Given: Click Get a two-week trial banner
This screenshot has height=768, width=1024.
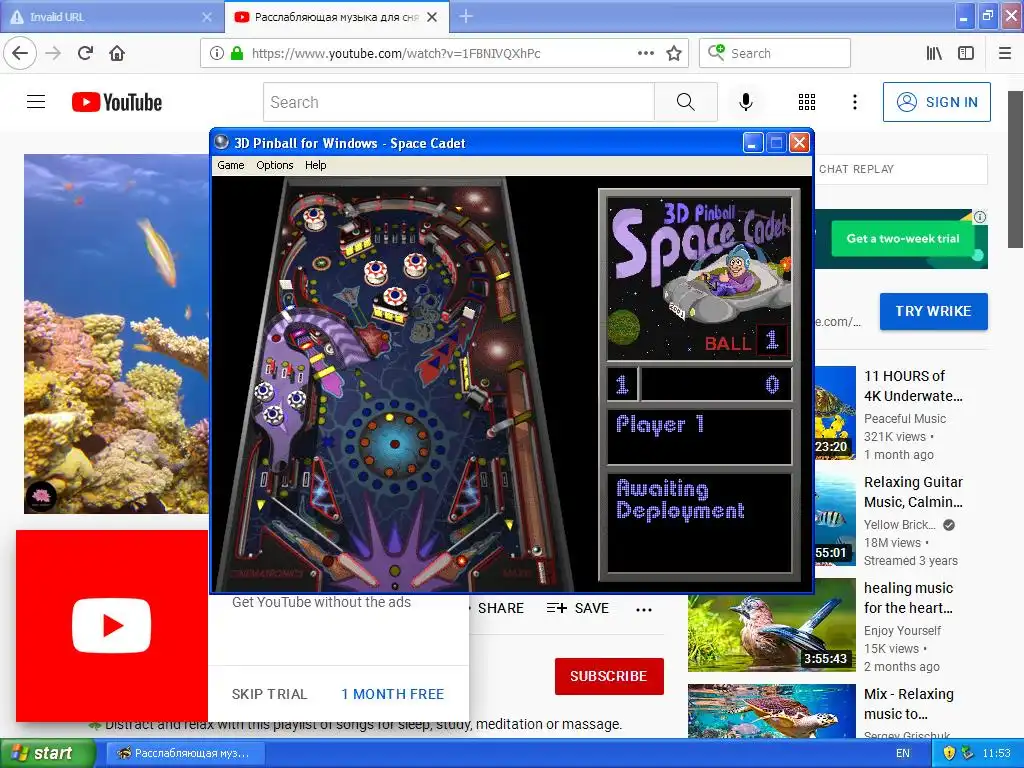Looking at the screenshot, I should 903,239.
